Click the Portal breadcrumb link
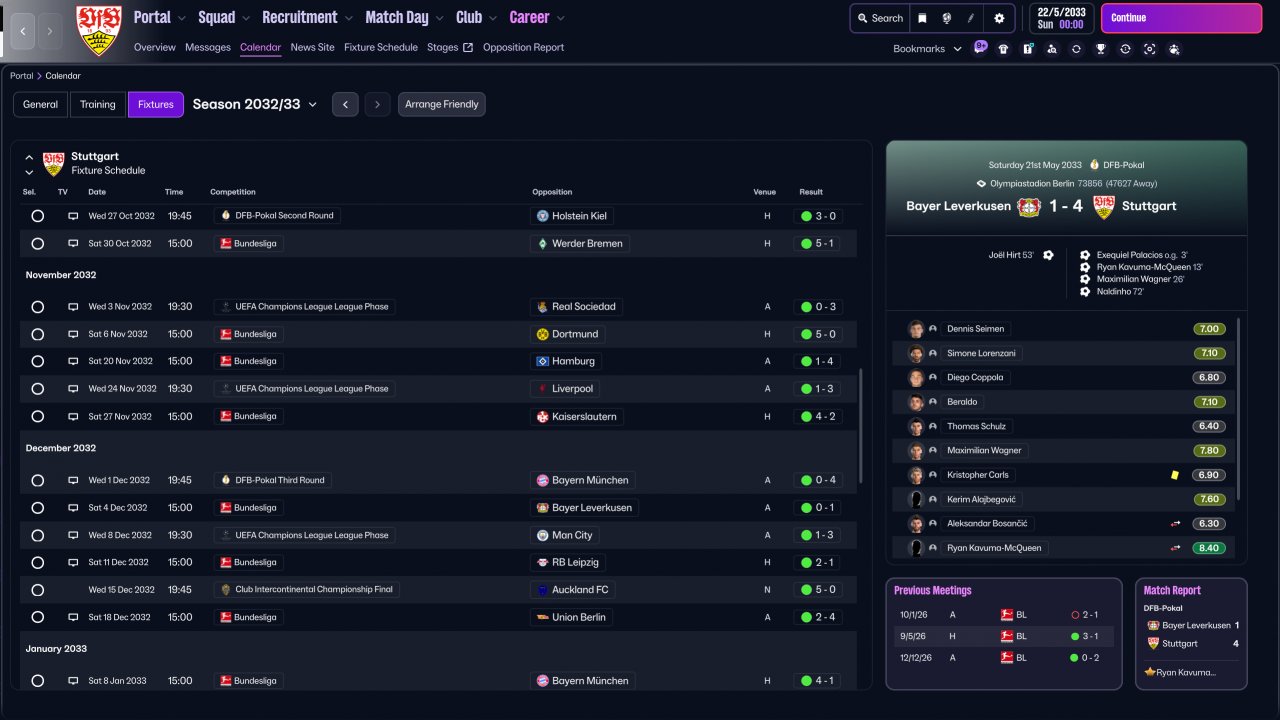This screenshot has height=720, width=1280. click(x=22, y=76)
